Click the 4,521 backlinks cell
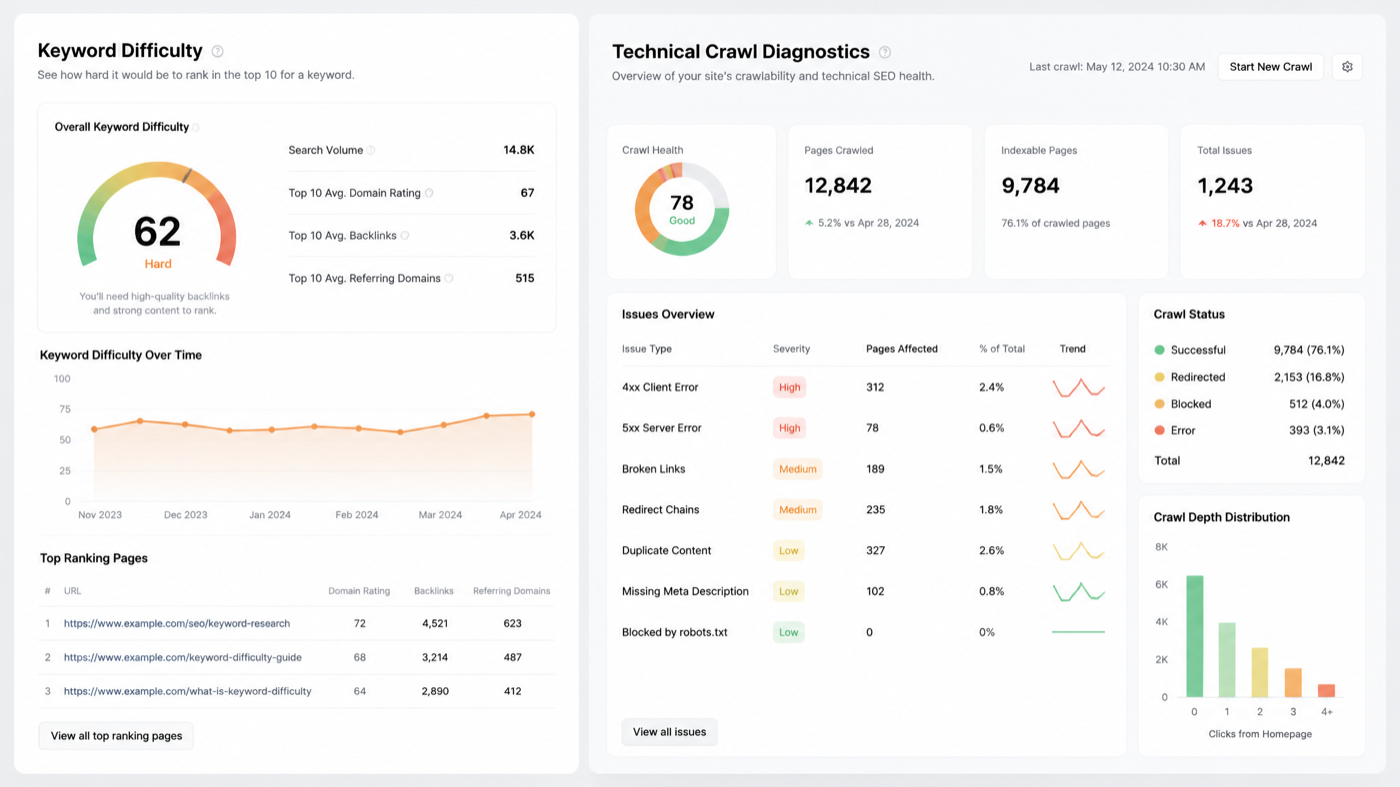1400x787 pixels. [x=434, y=623]
